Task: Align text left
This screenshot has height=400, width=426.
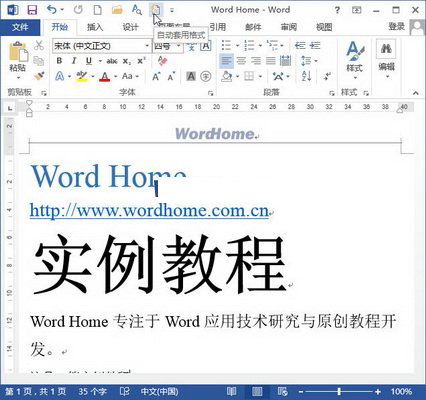Action: (226, 61)
